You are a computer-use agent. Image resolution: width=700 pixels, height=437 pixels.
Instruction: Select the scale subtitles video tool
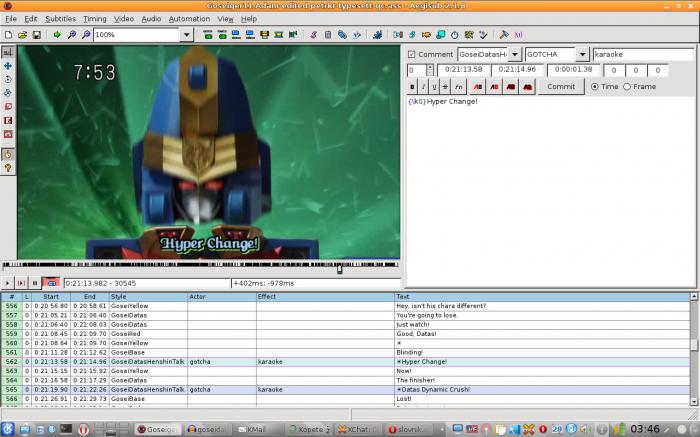(x=8, y=107)
